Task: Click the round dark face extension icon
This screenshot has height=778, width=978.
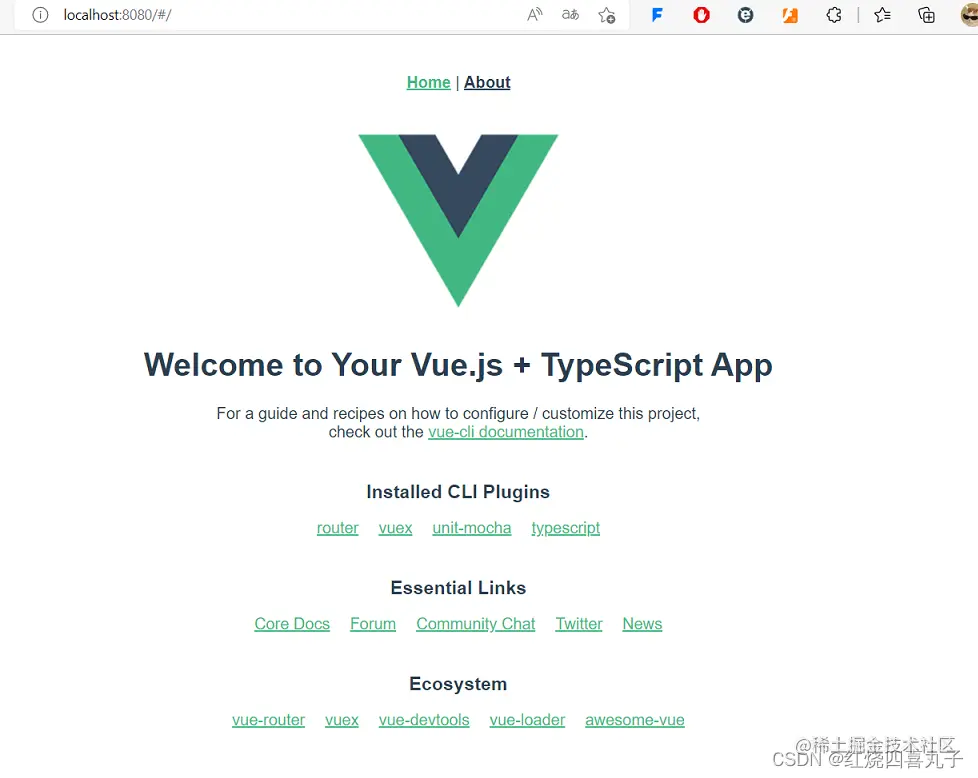Action: pyautogui.click(x=745, y=14)
